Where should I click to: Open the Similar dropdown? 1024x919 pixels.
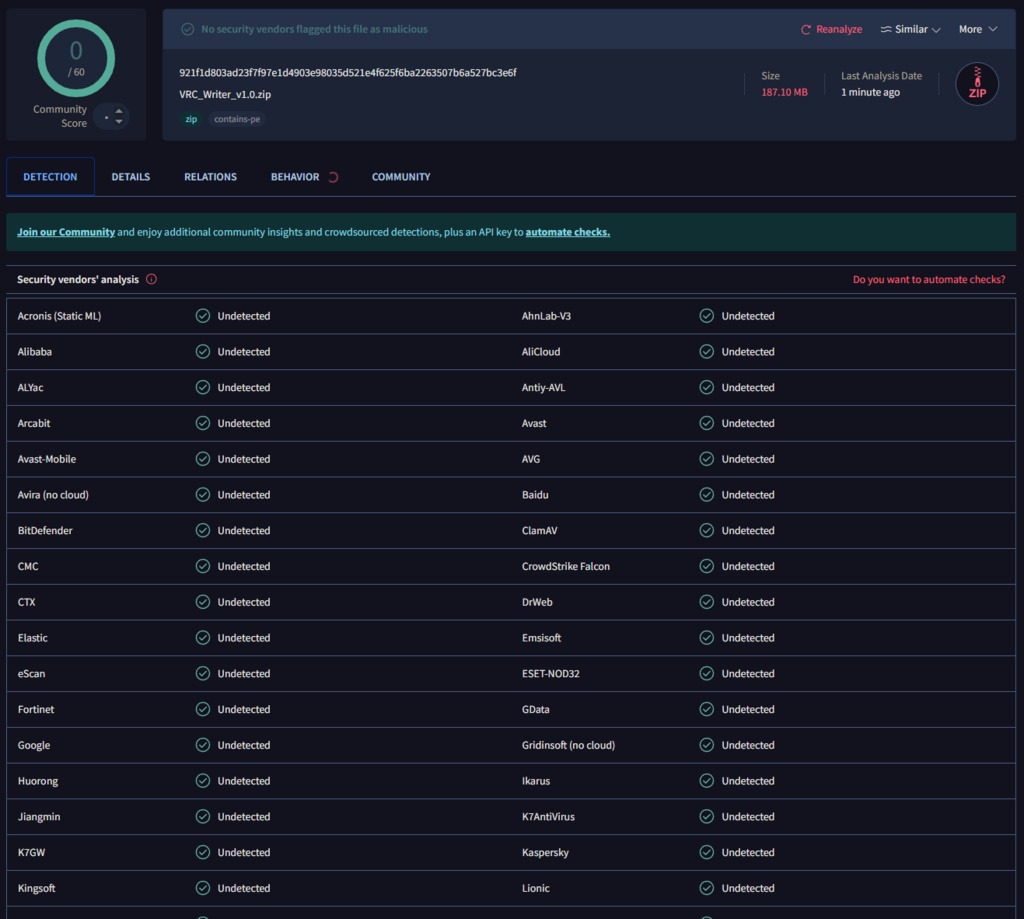910,29
